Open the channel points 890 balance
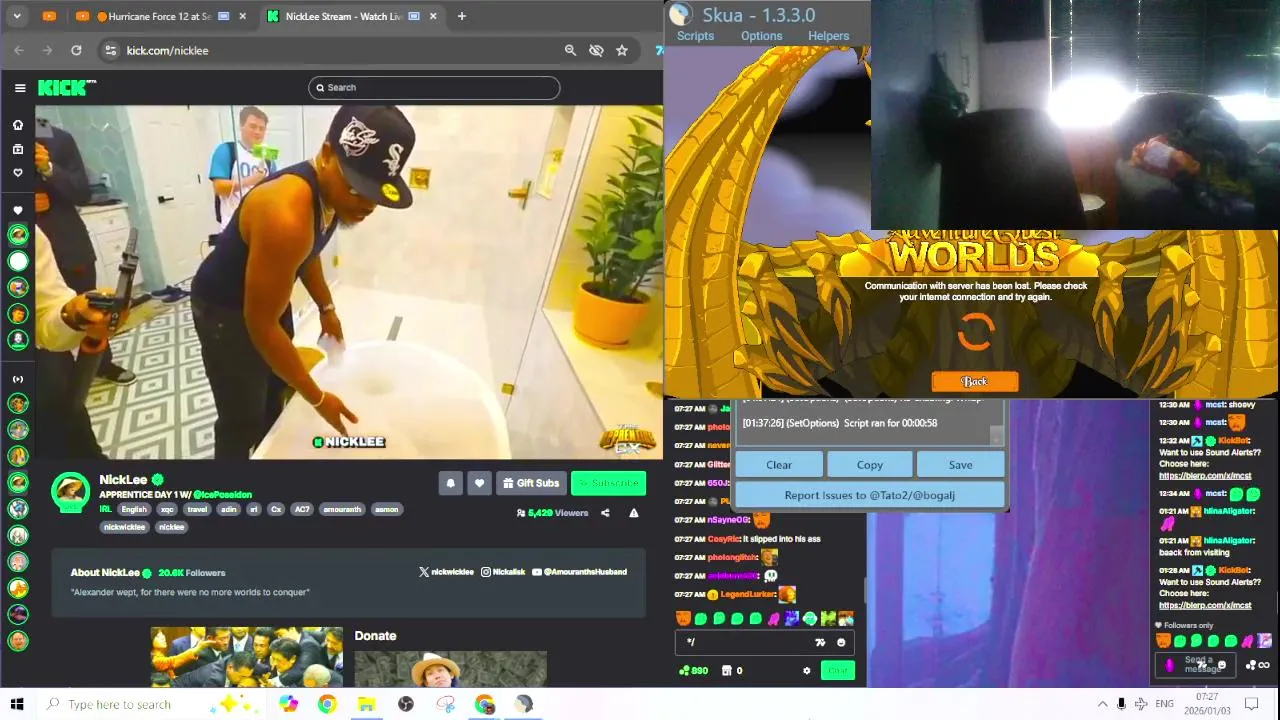Image resolution: width=1280 pixels, height=720 pixels. pos(694,671)
